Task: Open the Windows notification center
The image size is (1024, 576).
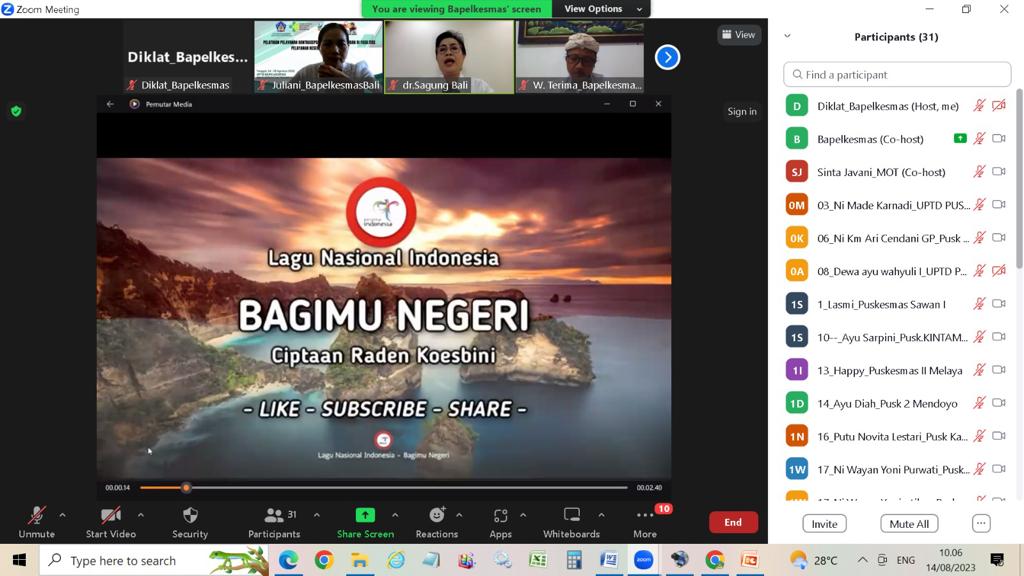Action: 997,560
